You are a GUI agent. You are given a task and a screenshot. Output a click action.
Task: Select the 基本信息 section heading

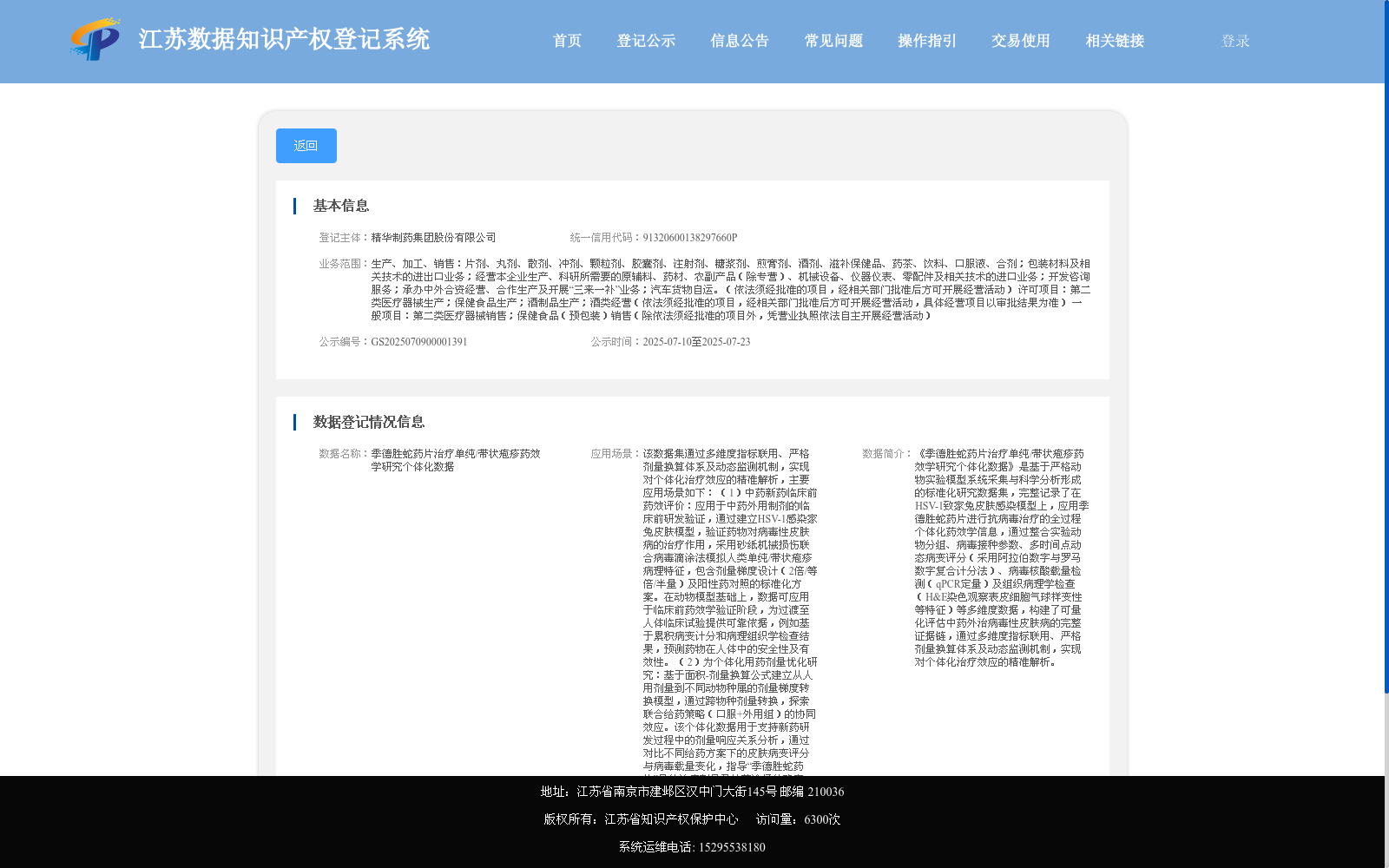tap(341, 206)
